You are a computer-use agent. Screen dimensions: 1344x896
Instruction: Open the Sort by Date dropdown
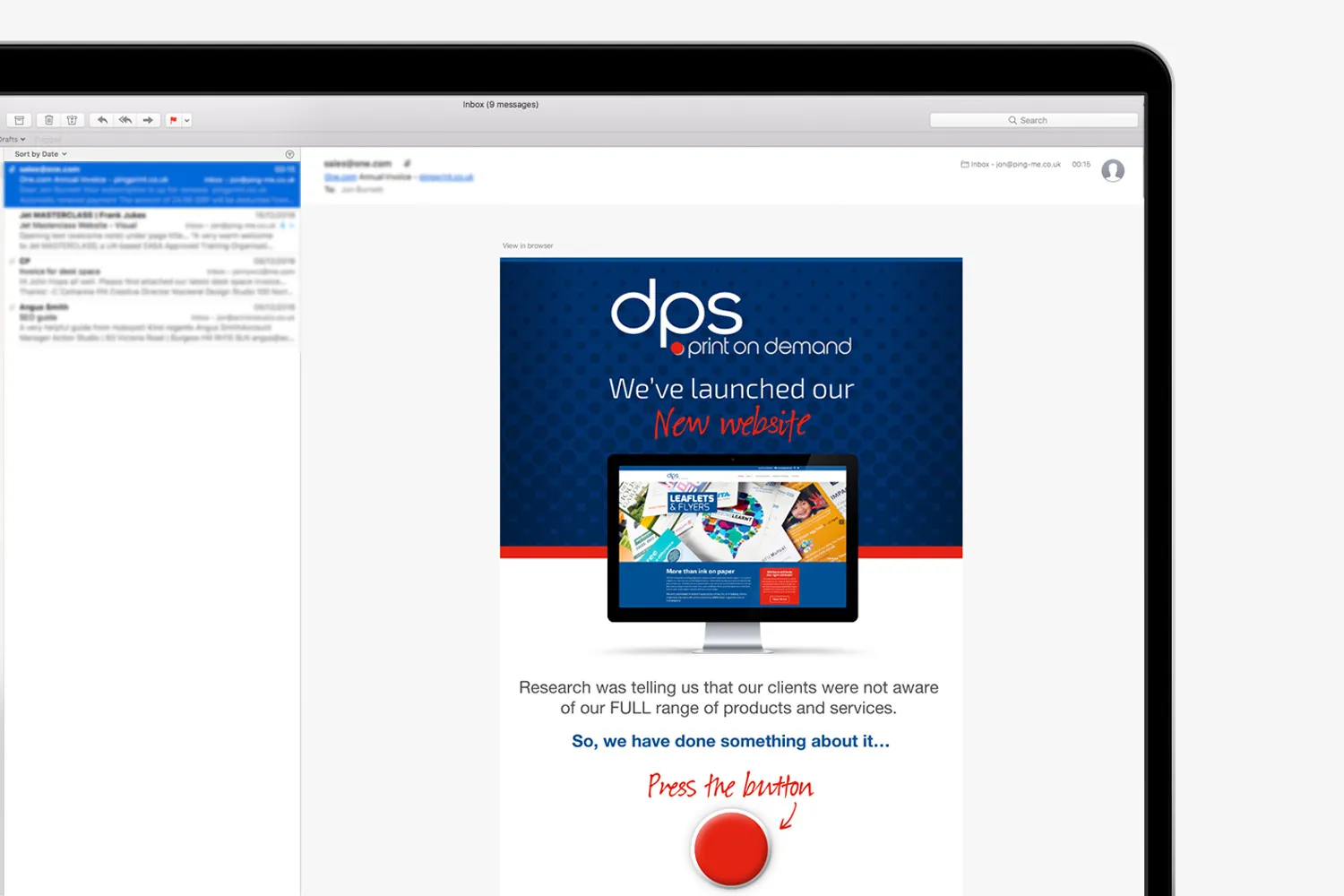[40, 154]
